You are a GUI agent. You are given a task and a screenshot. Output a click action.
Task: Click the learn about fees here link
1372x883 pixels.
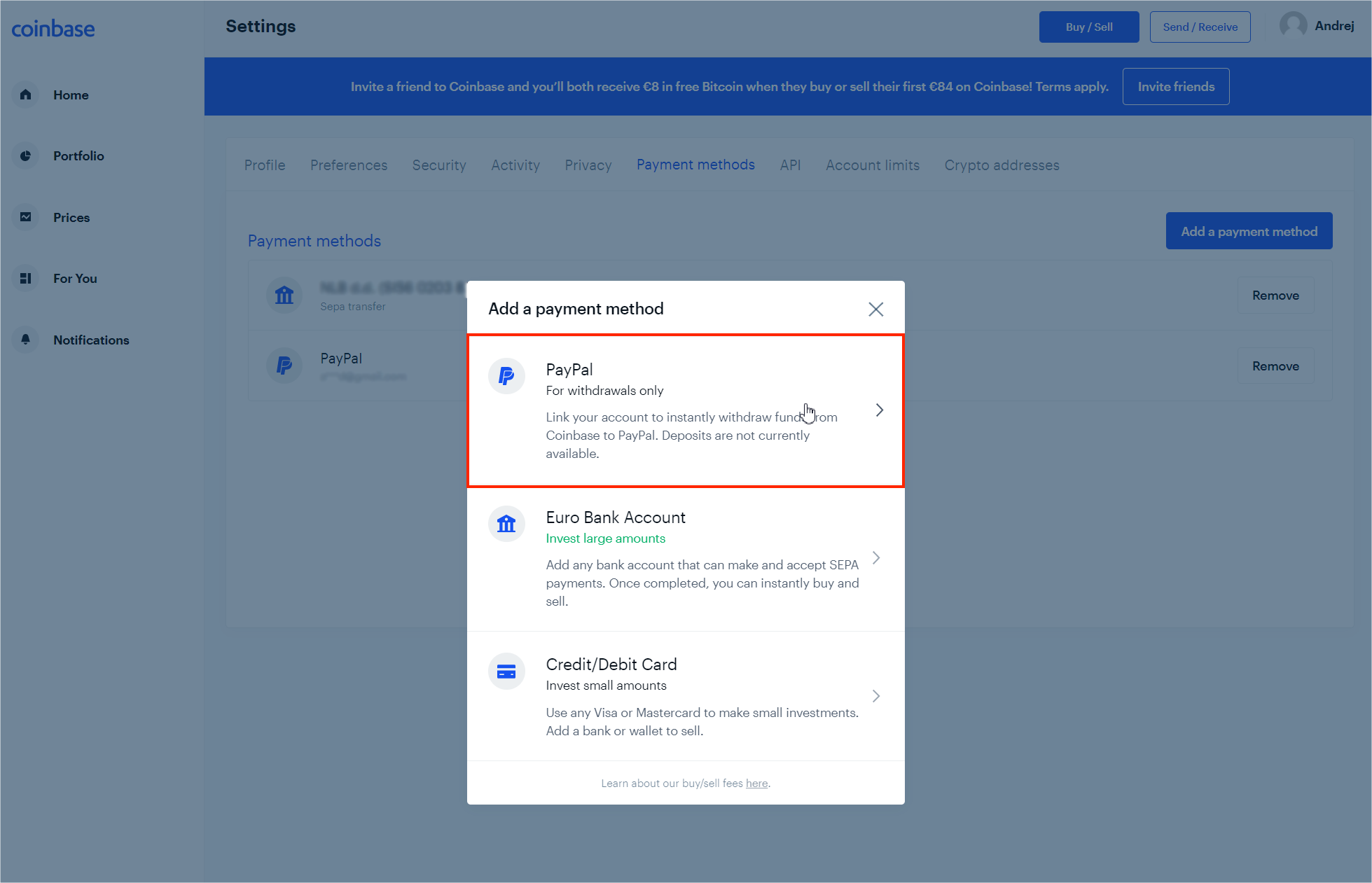coord(757,783)
